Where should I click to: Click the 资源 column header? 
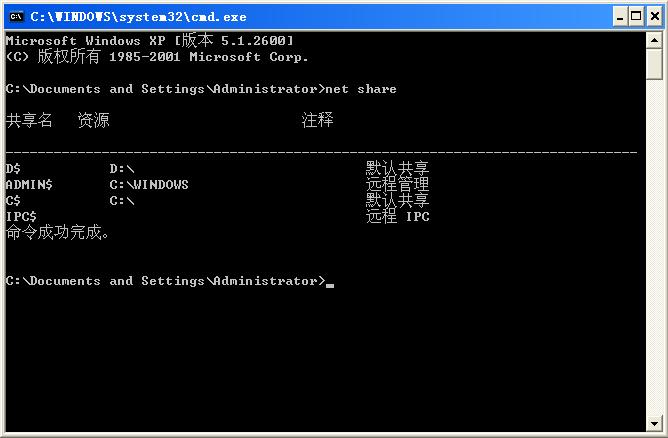(93, 120)
